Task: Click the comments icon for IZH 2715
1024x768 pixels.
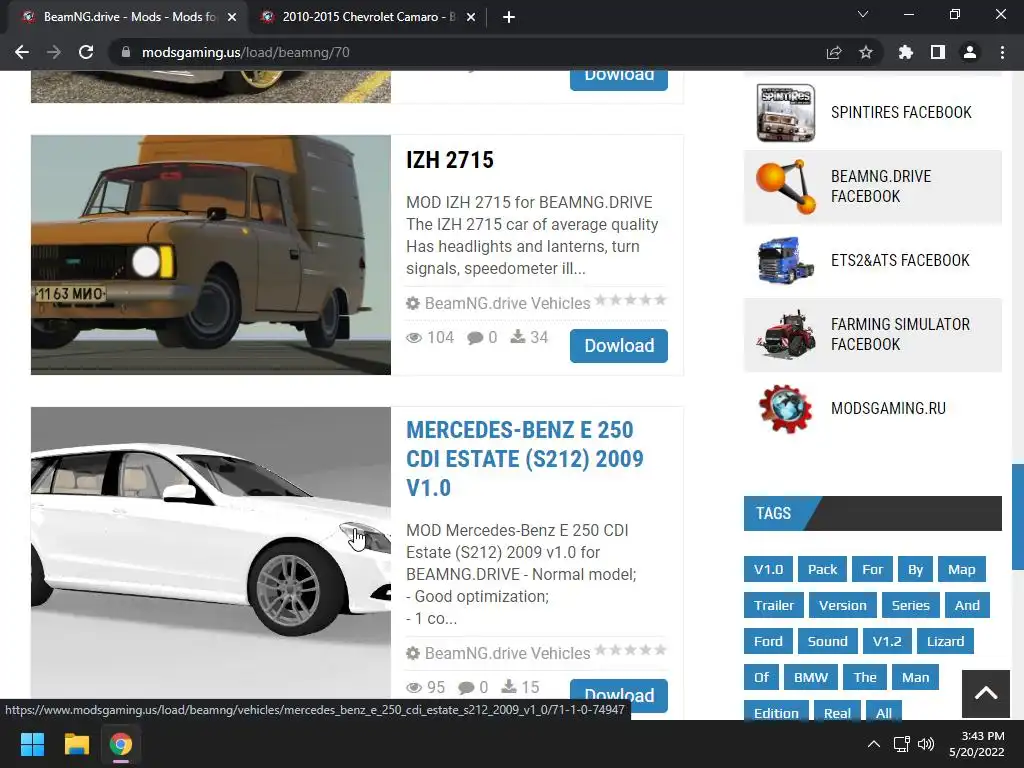Action: click(x=475, y=338)
